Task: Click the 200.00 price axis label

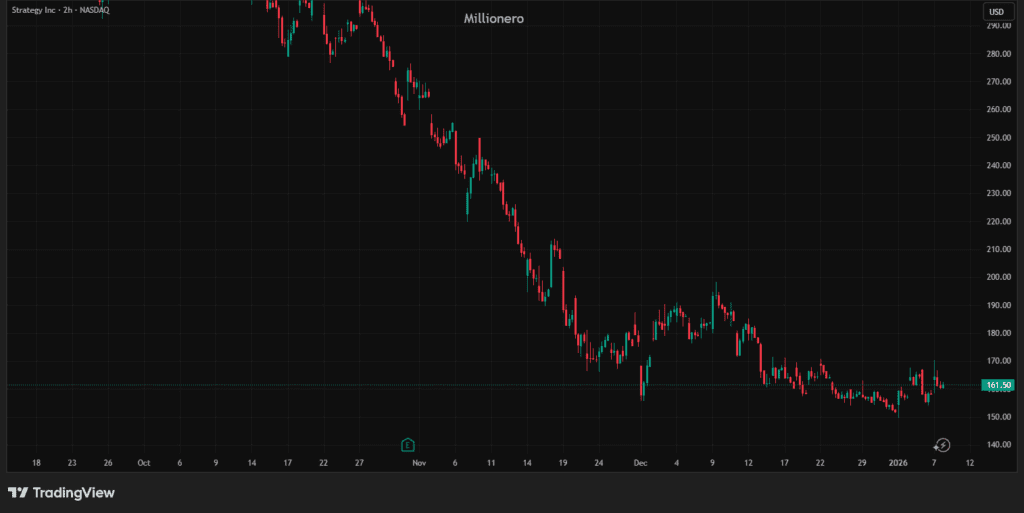Action: (x=999, y=277)
